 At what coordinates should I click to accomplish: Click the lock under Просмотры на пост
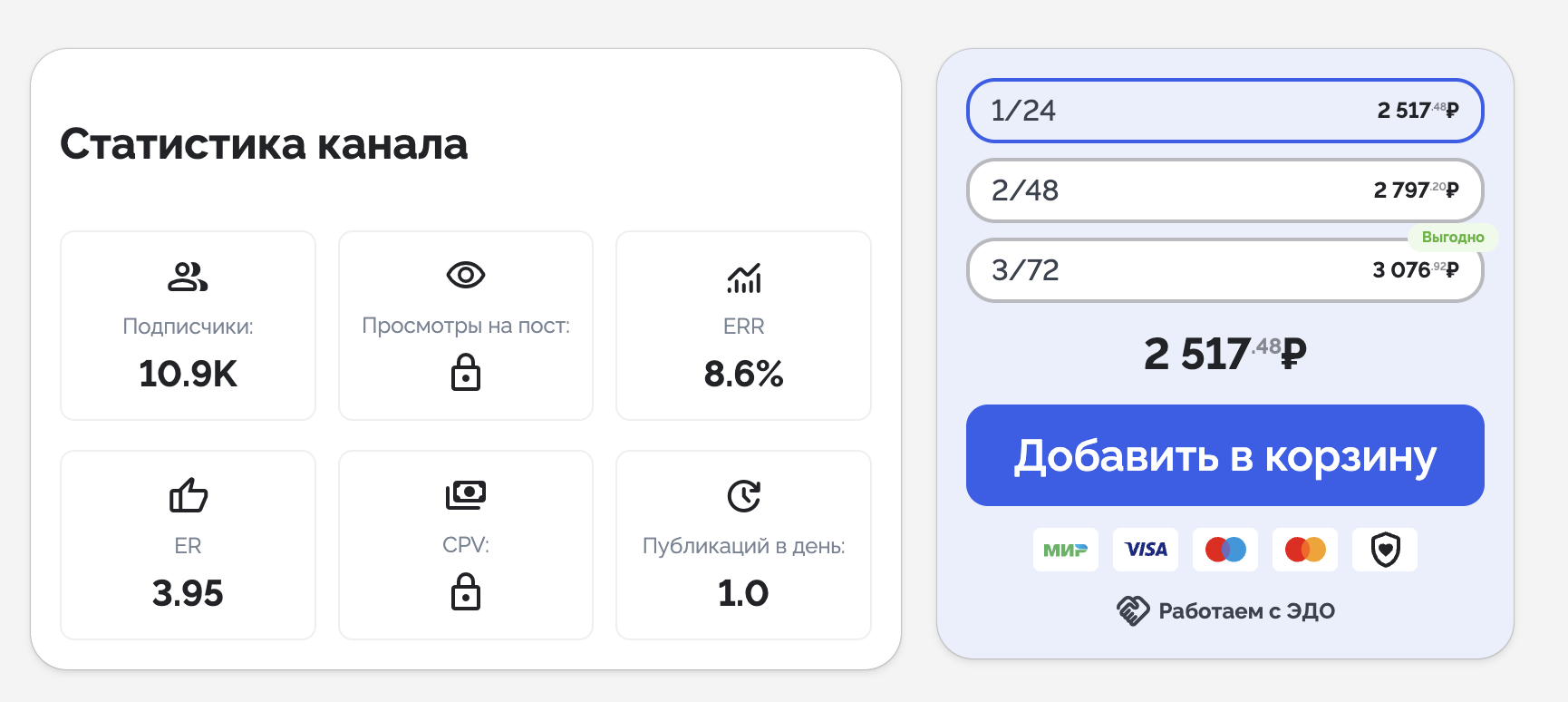click(x=466, y=373)
